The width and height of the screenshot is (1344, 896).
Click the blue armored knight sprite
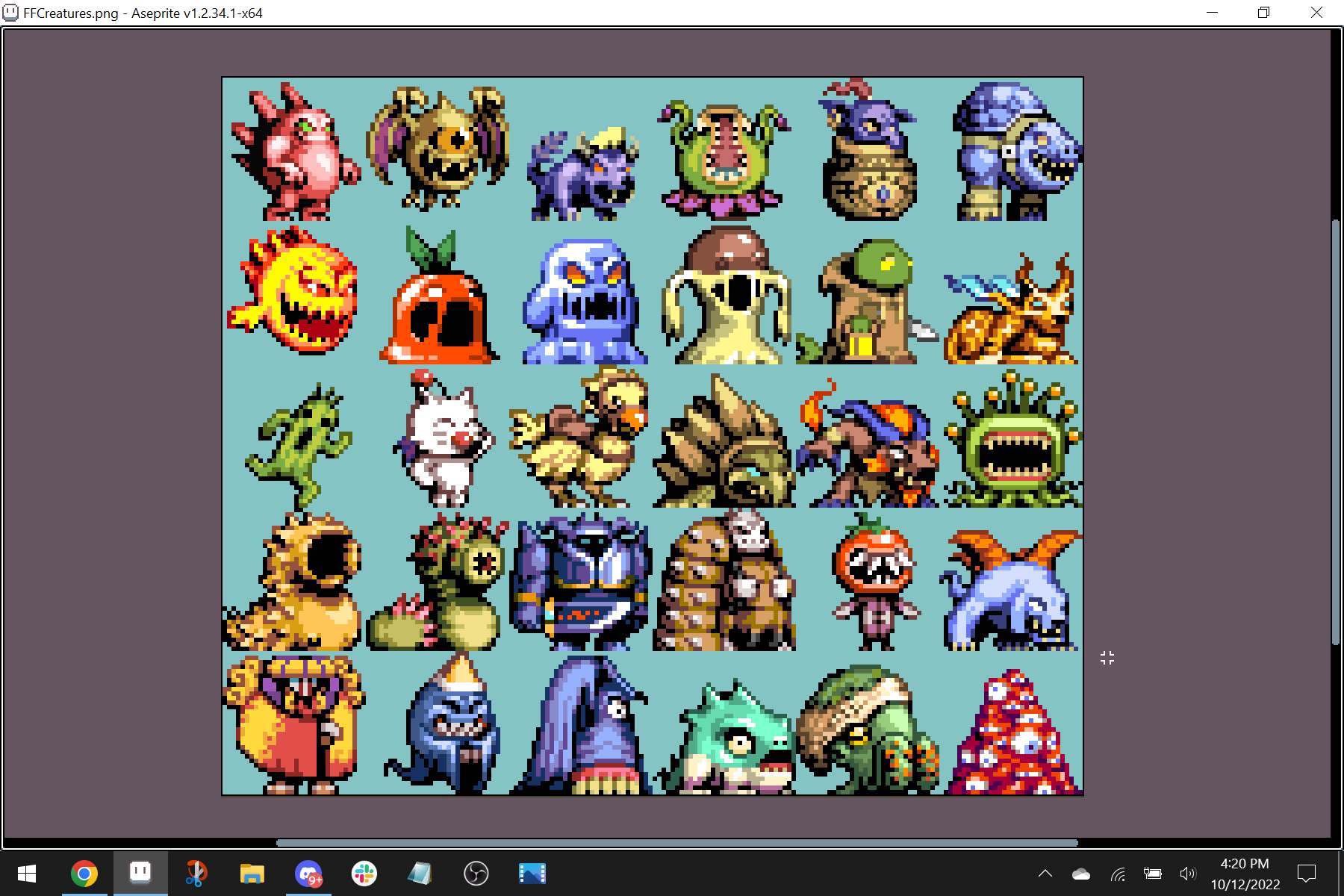[x=581, y=581]
